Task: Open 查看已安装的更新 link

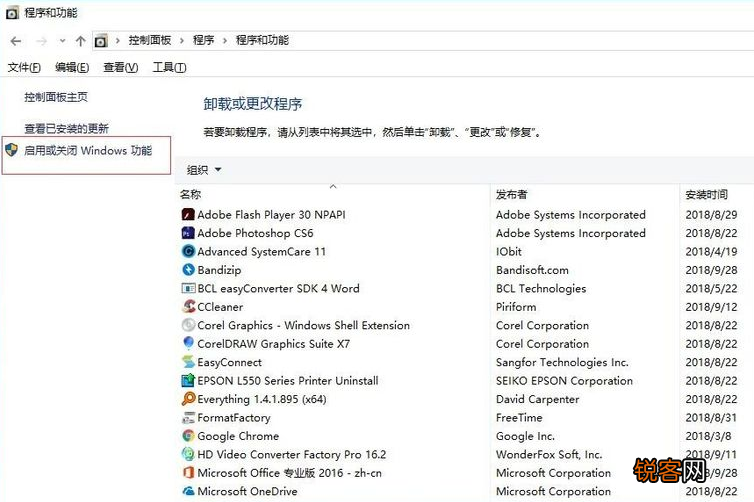Action: [x=66, y=128]
